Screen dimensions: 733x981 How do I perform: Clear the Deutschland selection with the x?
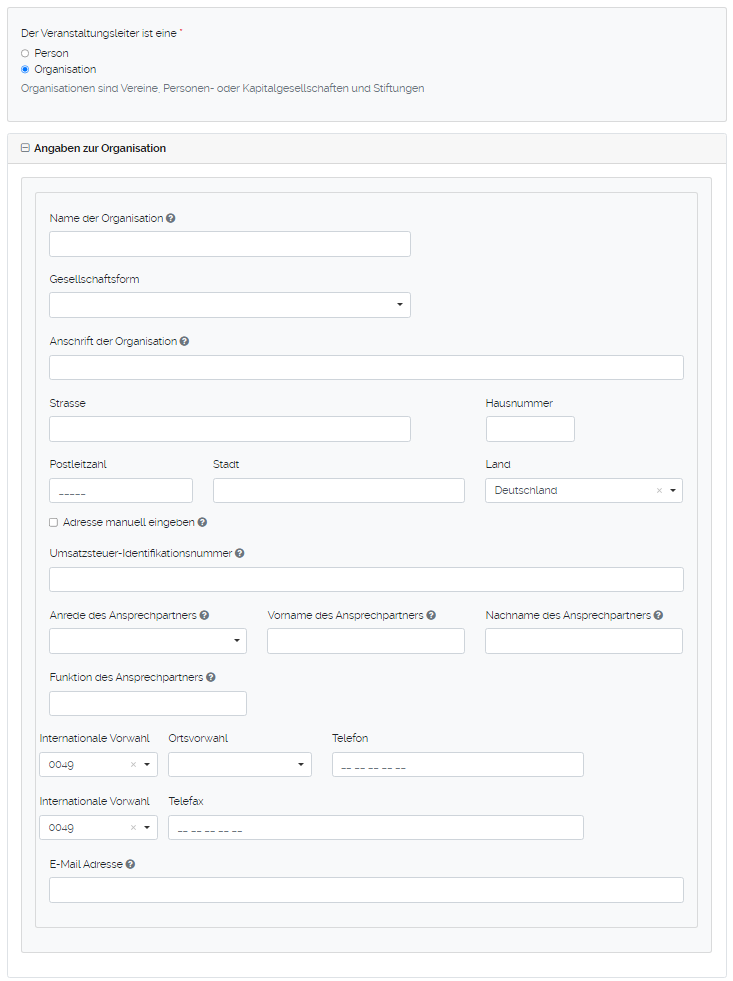click(x=659, y=490)
